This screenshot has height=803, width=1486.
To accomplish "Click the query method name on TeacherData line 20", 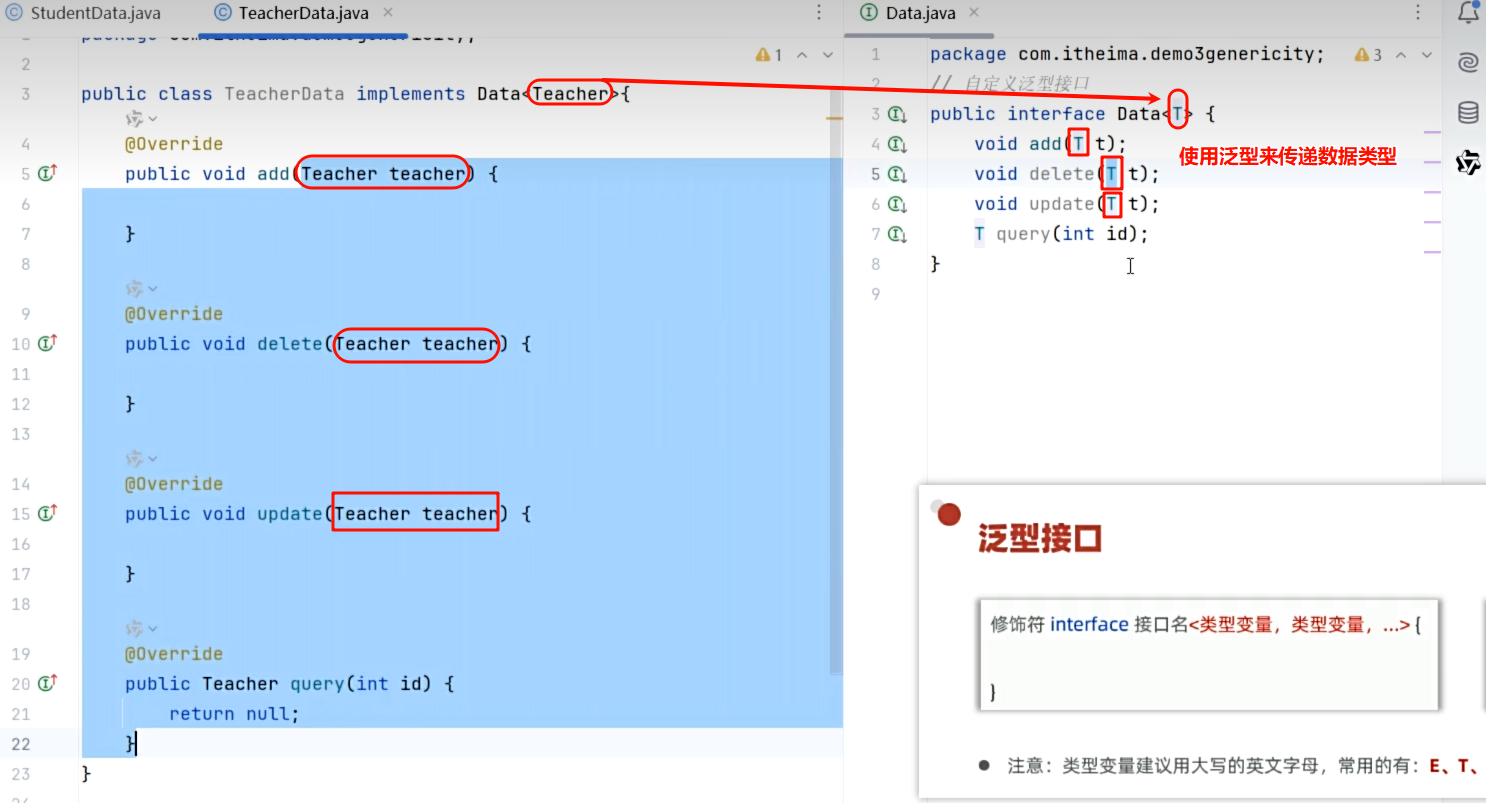I will coord(317,684).
